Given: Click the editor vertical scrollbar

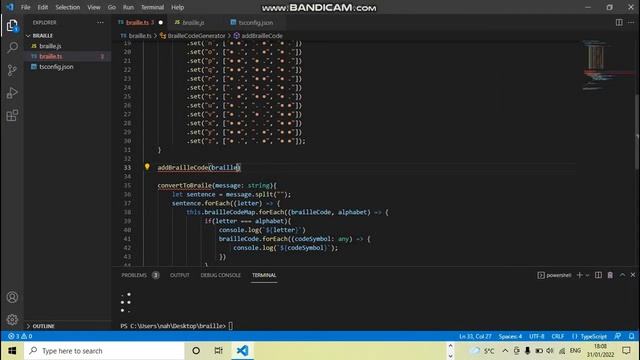Looking at the screenshot, I should coord(637,131).
